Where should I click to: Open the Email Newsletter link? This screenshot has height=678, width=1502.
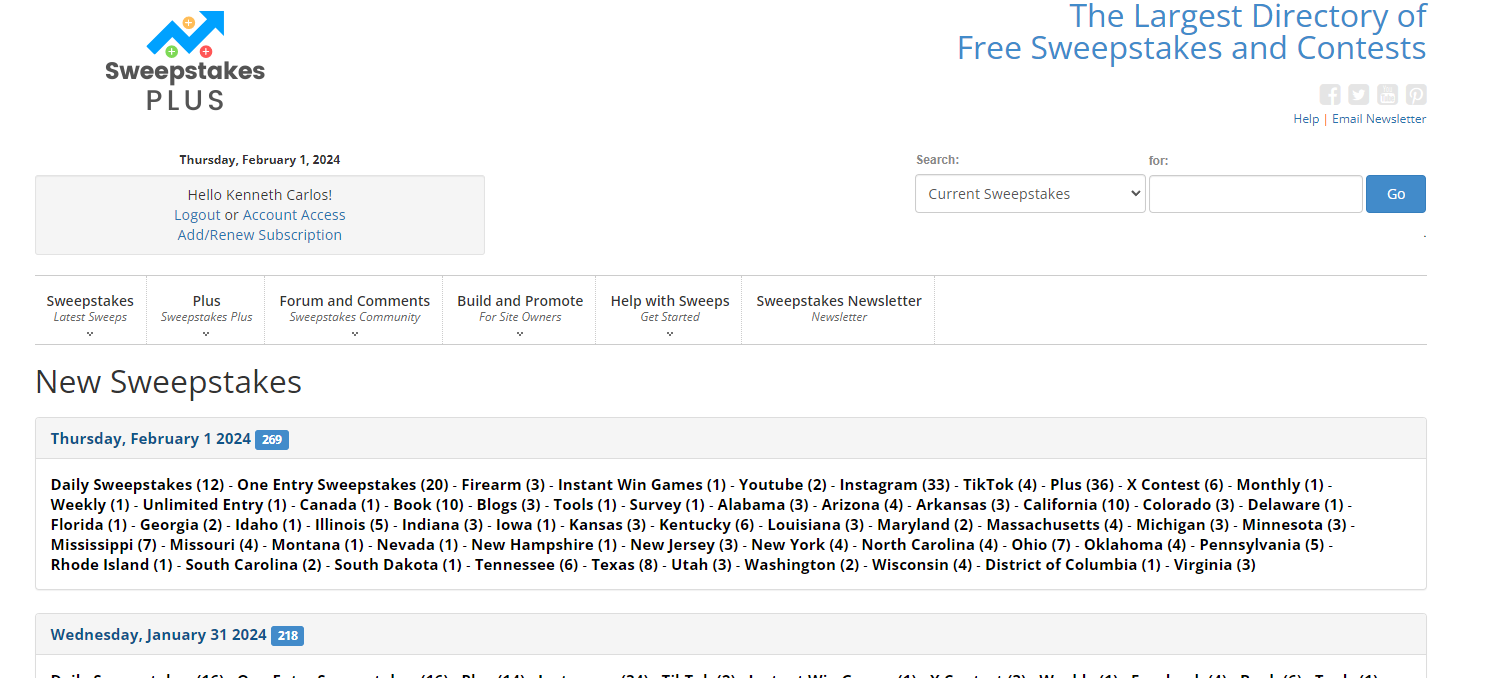coord(1378,119)
